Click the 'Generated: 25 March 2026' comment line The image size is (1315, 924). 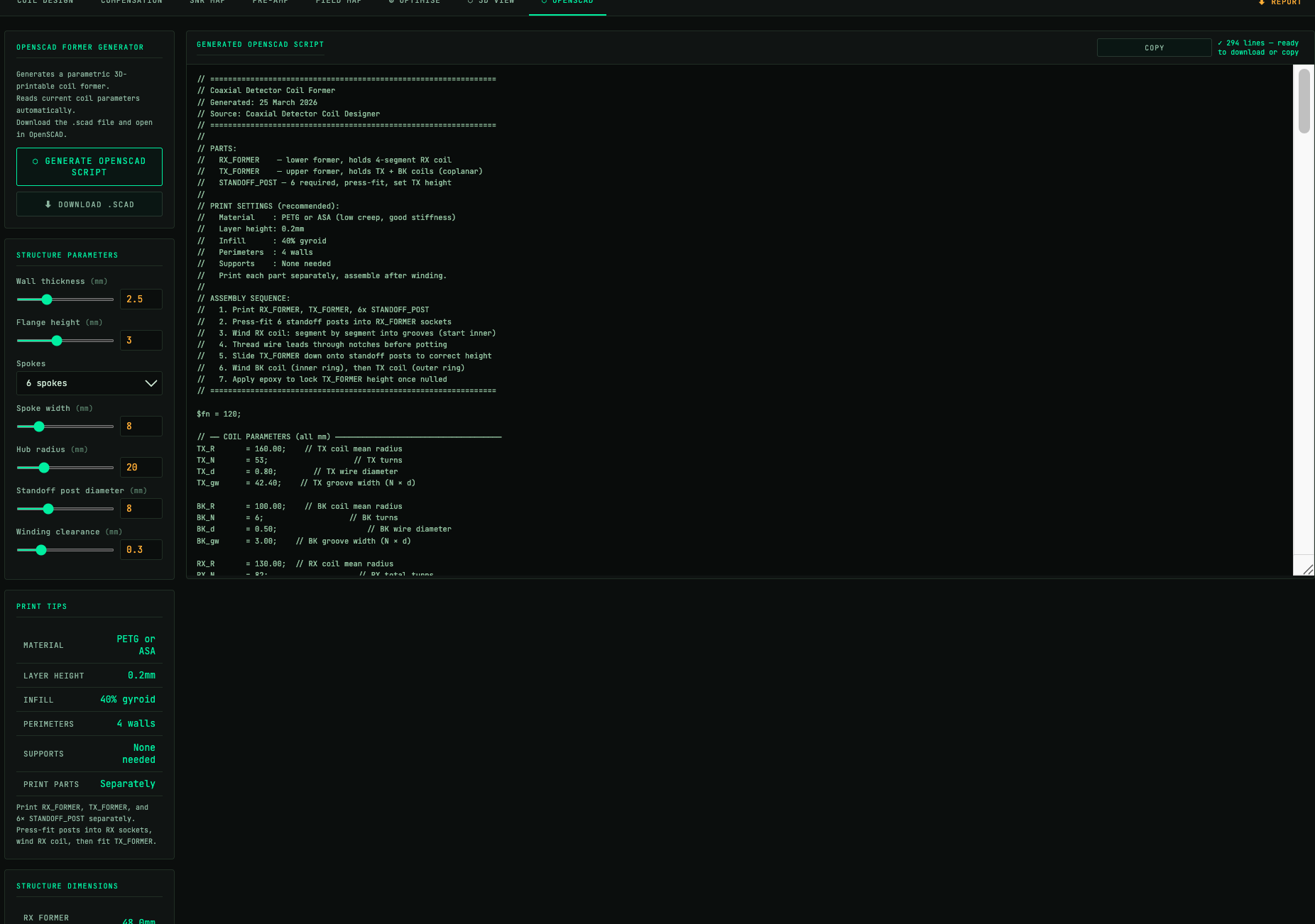[257, 103]
